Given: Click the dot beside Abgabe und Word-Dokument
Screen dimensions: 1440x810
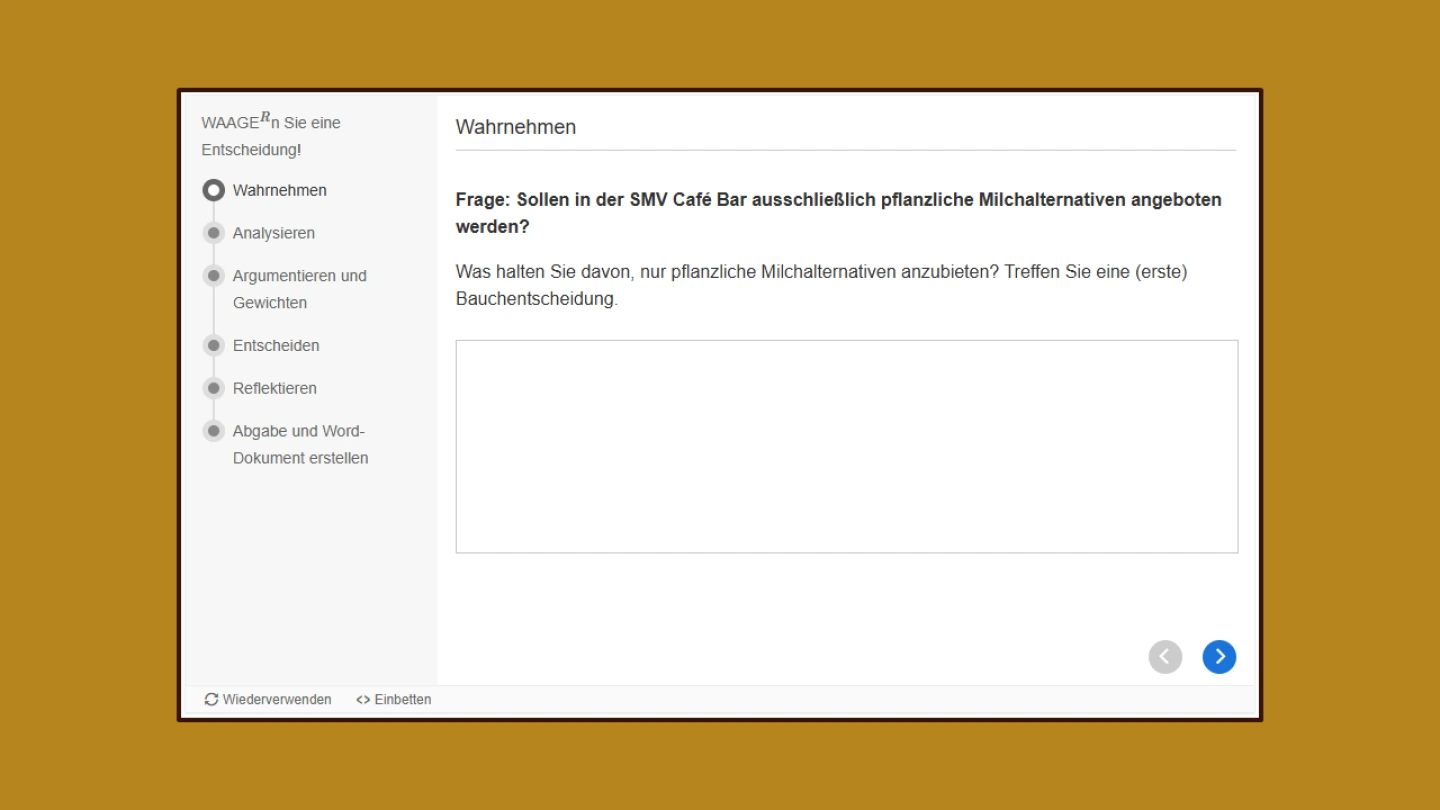Looking at the screenshot, I should [214, 431].
